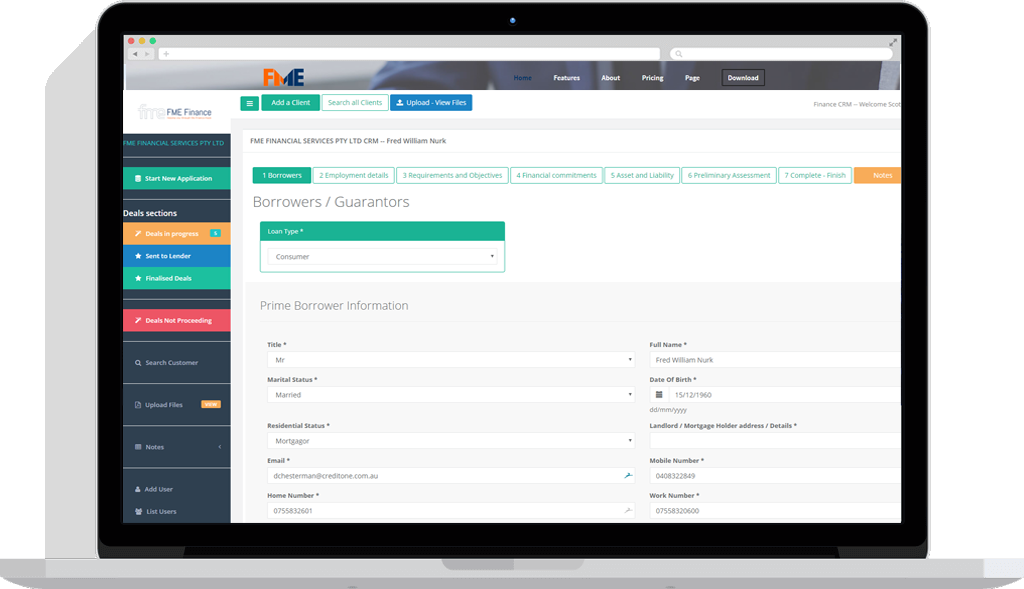Click Landlord / Mortgage Holder address field

point(775,441)
